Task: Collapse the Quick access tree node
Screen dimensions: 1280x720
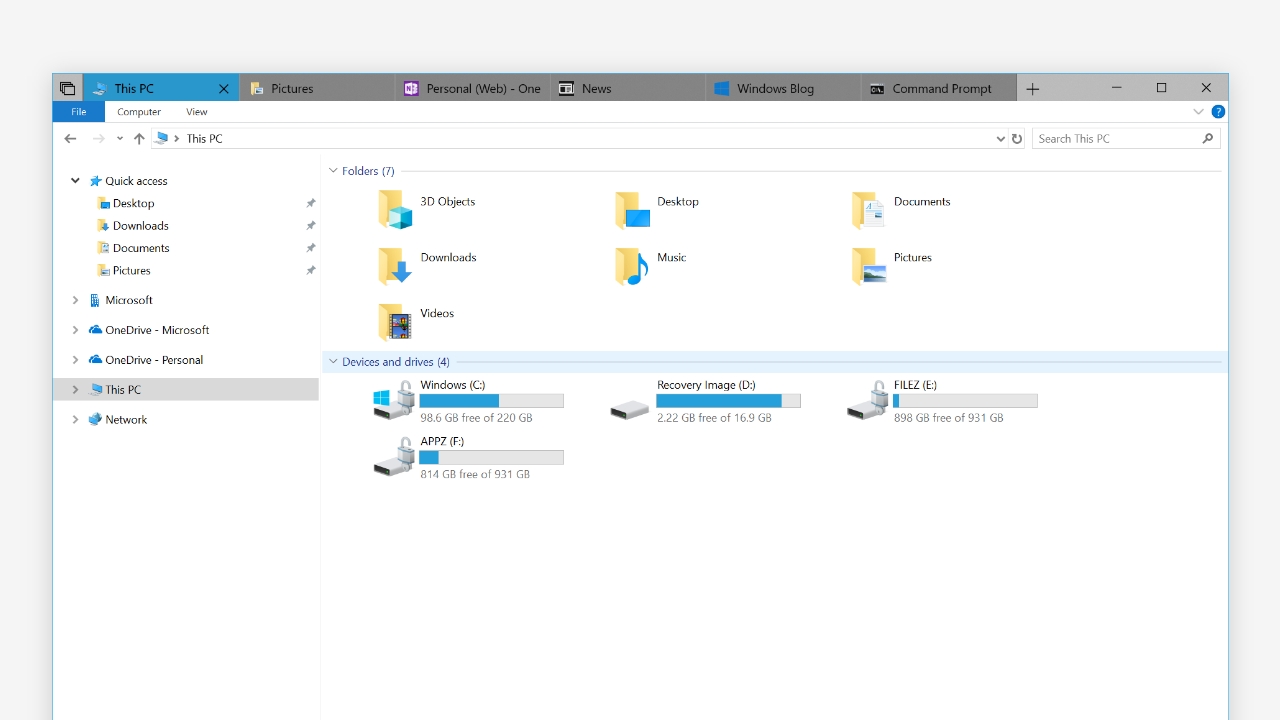Action: point(75,181)
